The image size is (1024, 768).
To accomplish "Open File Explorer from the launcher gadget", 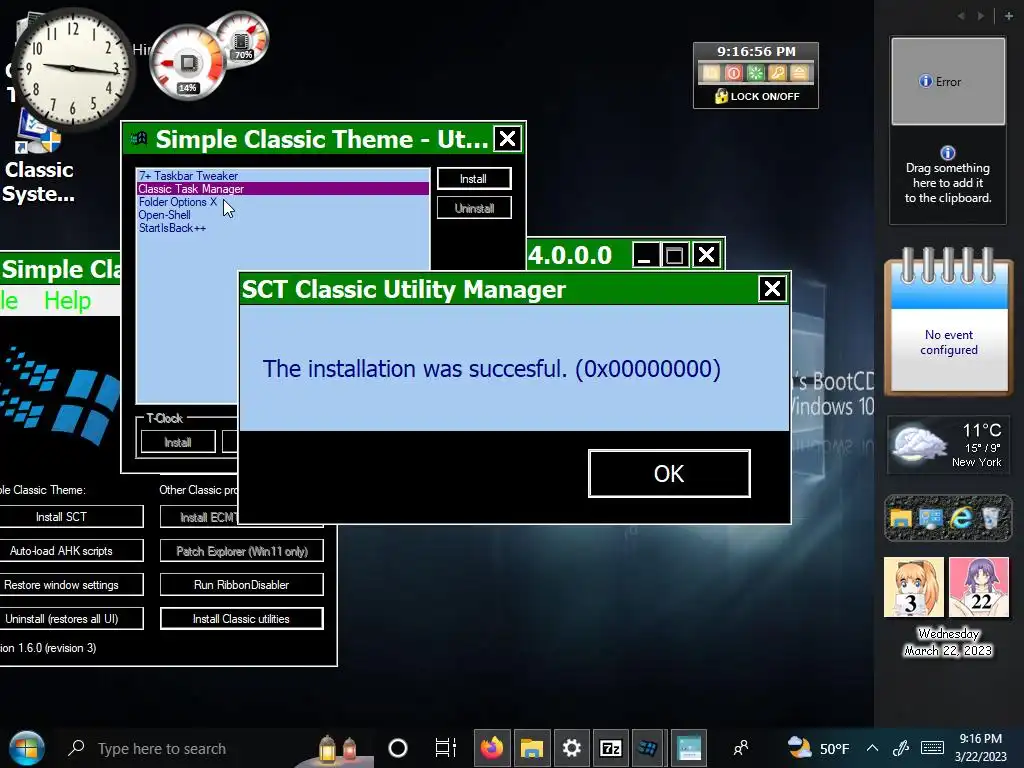I will [901, 519].
